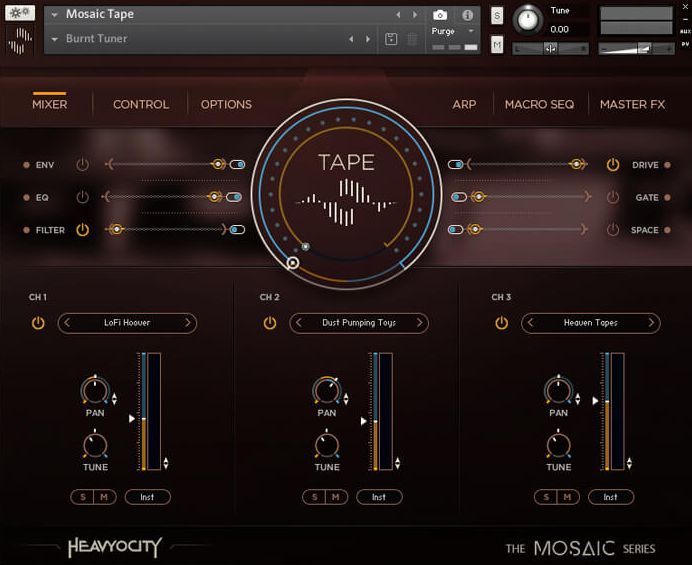
Task: Enable the SPACE power button
Action: click(x=613, y=230)
